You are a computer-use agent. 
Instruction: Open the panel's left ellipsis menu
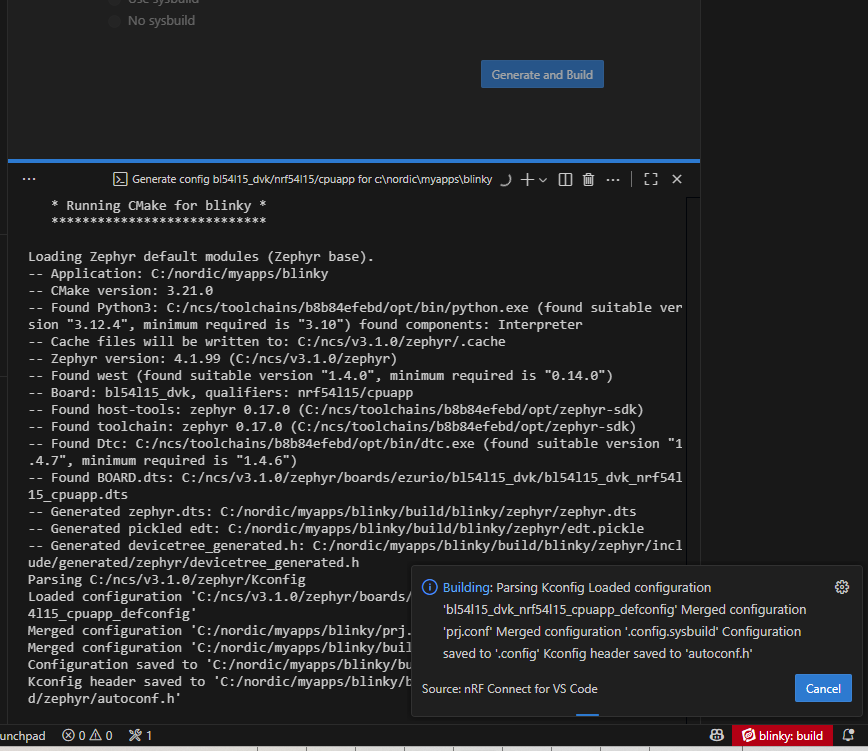tap(29, 179)
